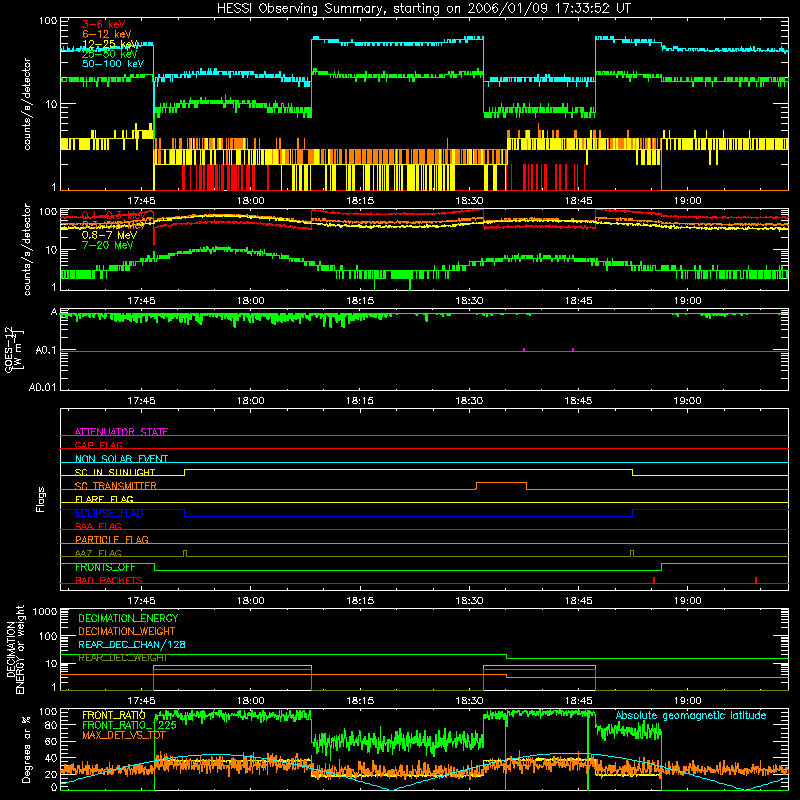The width and height of the screenshot is (800, 800).
Task: Select the 50-100 keV legend label
Action: [x=113, y=64]
